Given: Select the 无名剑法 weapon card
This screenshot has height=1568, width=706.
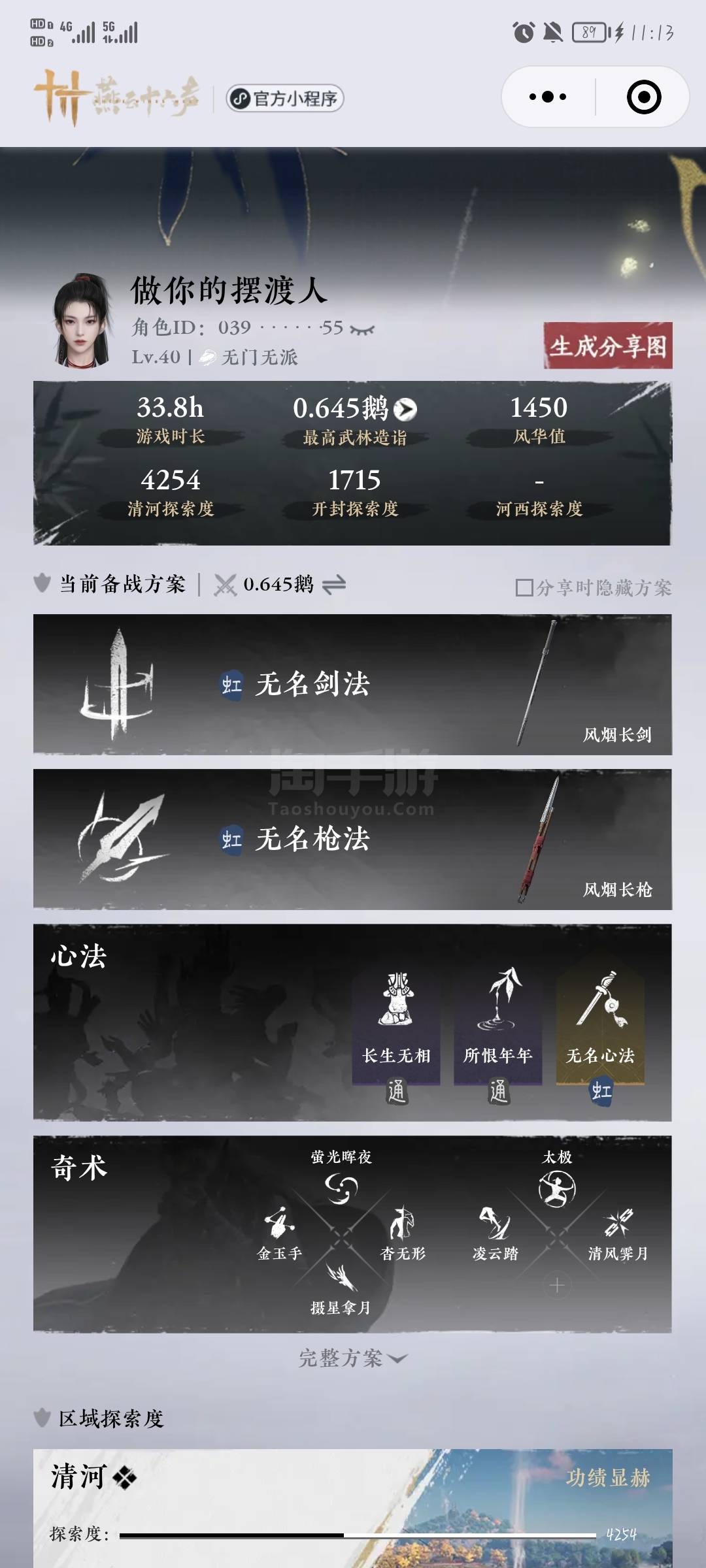Looking at the screenshot, I should [352, 685].
